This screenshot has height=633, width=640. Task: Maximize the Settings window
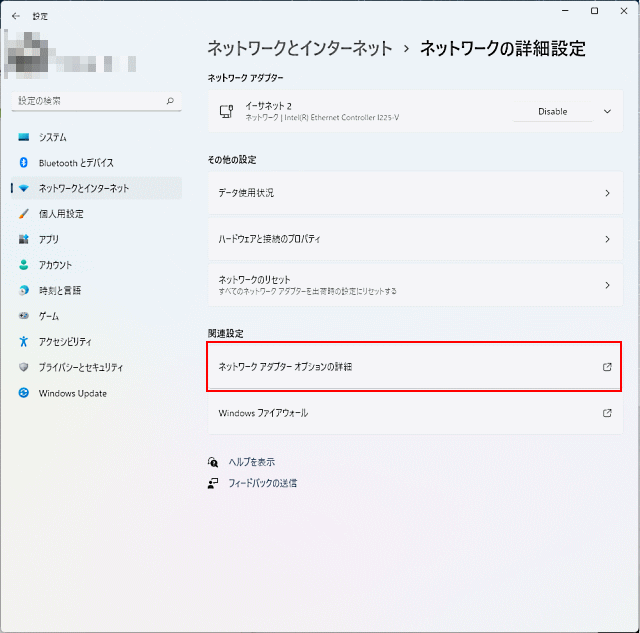(595, 11)
